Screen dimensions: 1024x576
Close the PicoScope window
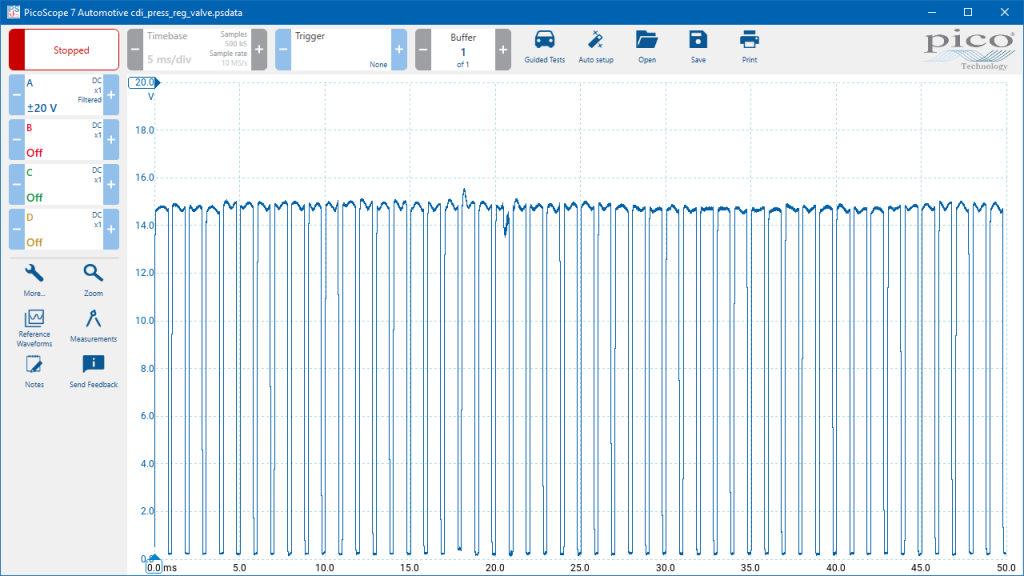(1004, 12)
